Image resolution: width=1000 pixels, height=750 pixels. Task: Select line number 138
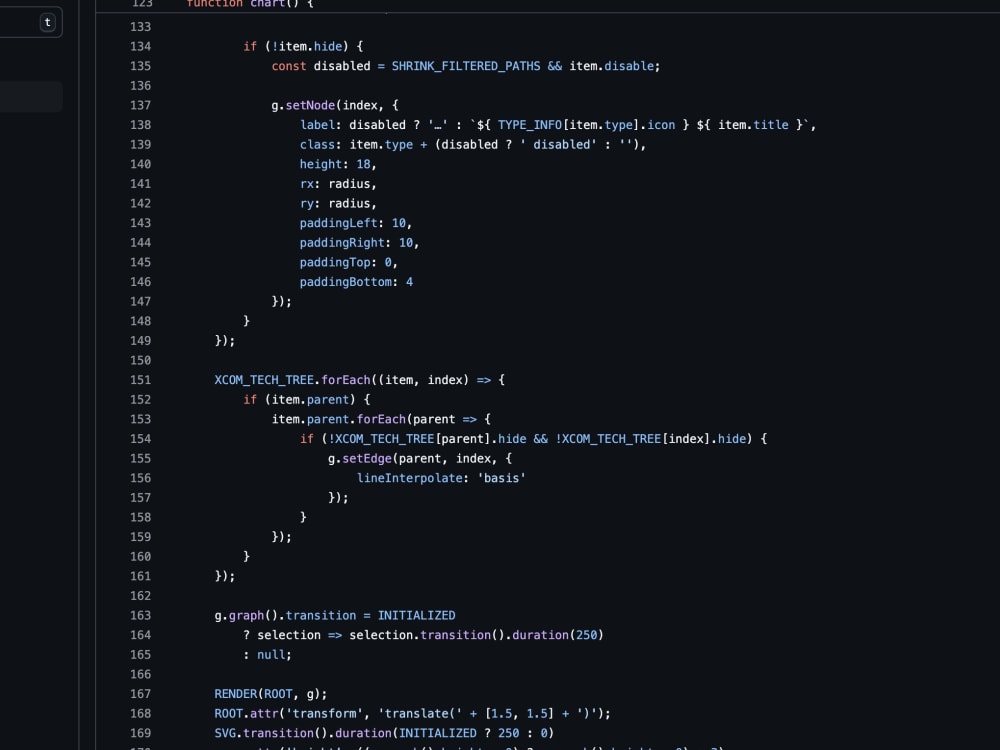[140, 125]
